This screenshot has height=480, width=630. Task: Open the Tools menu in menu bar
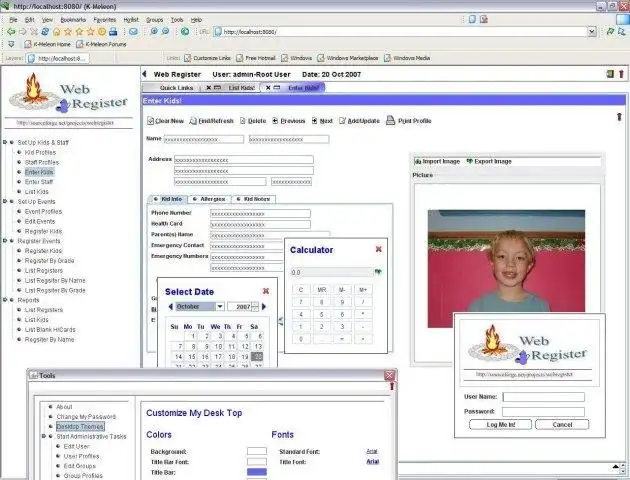coord(177,20)
